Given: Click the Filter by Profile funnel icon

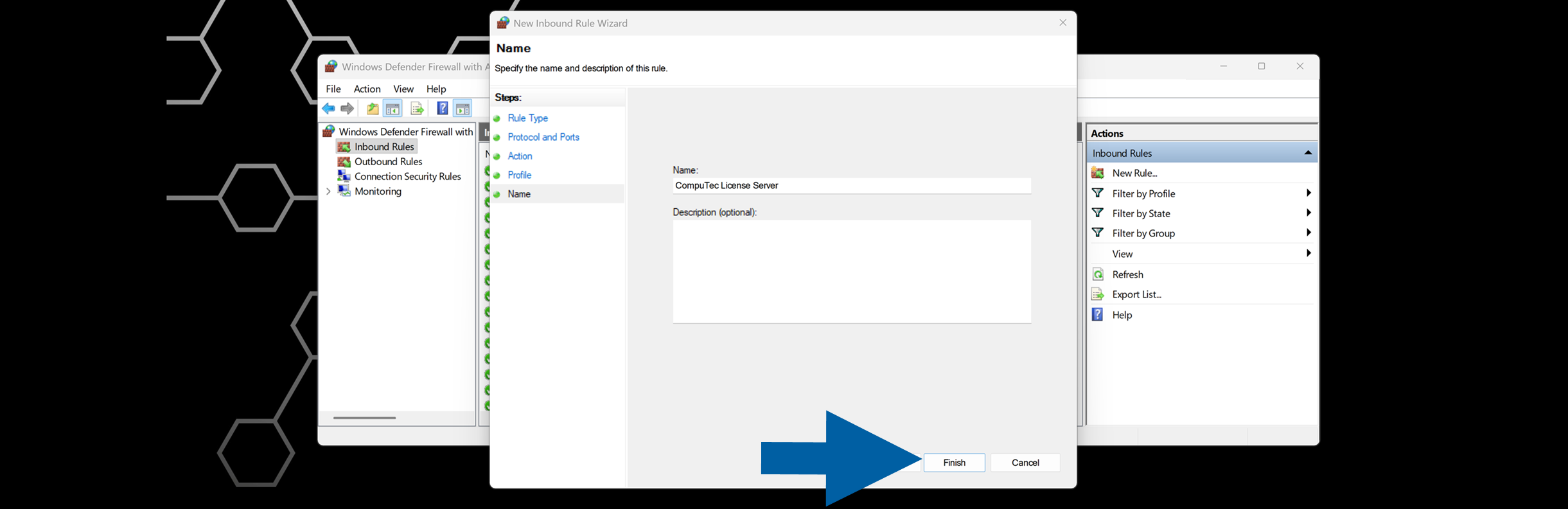Looking at the screenshot, I should click(1098, 193).
